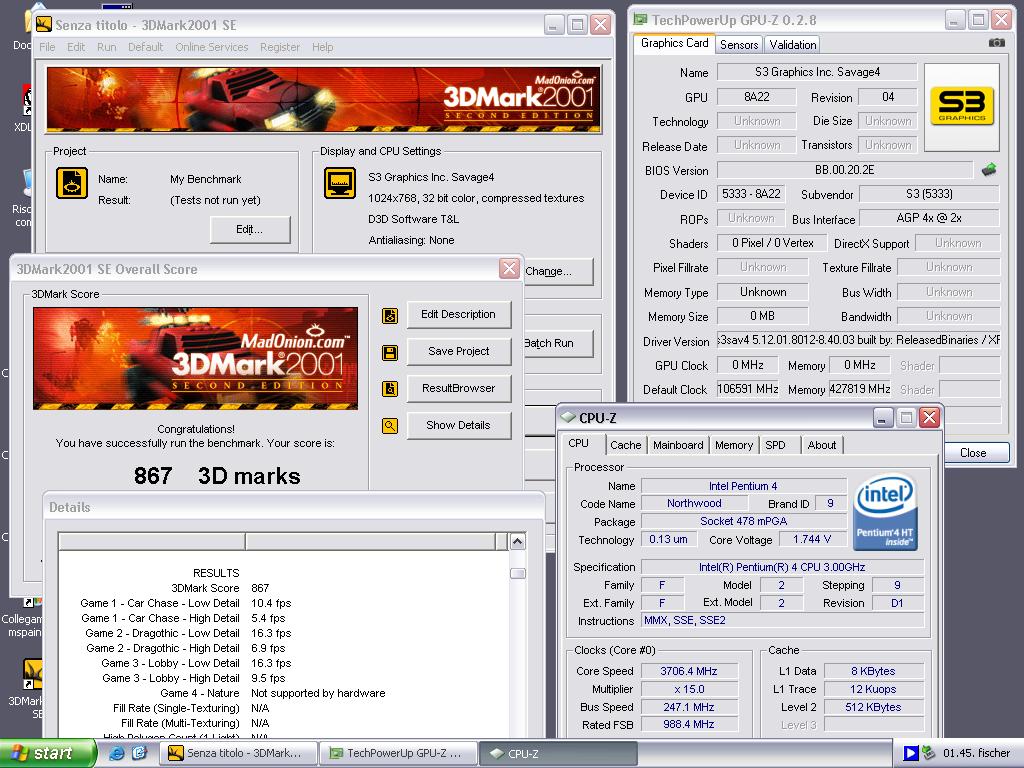Image resolution: width=1024 pixels, height=768 pixels.
Task: Open the 3DMark SE desktop shortcut
Action: point(31,675)
